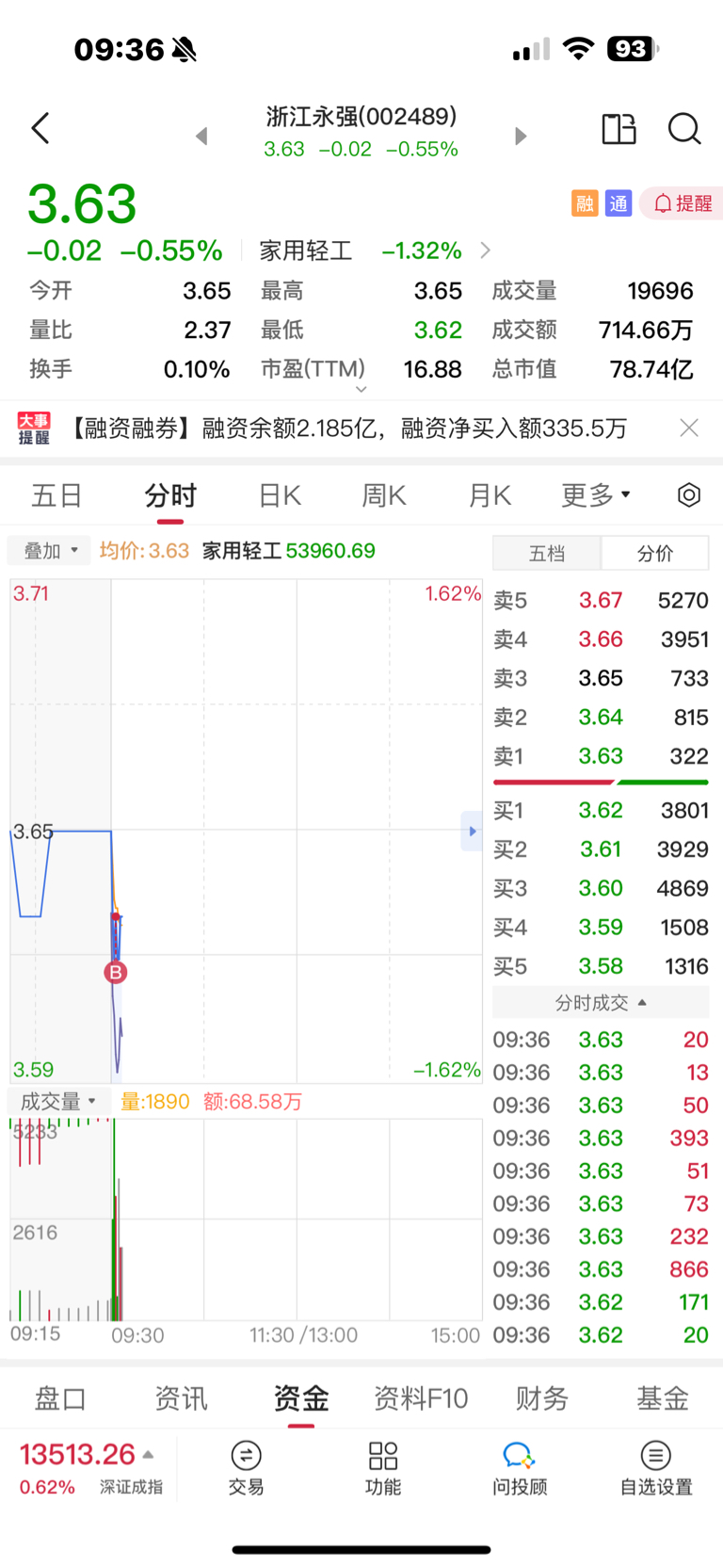The image size is (723, 1568).
Task: Tap the red B buy marker
Action: click(x=116, y=973)
